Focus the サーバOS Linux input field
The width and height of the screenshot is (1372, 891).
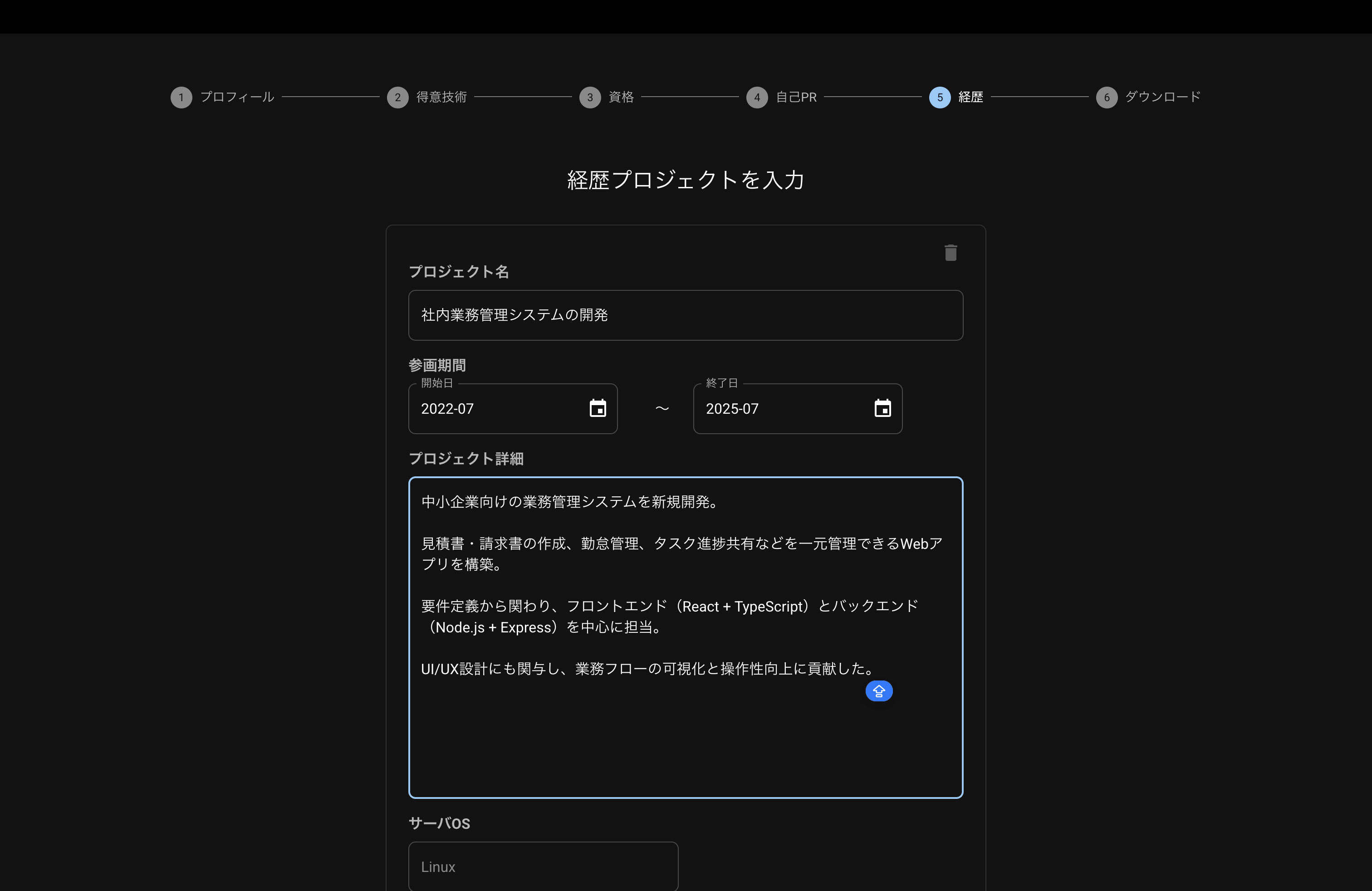point(543,866)
